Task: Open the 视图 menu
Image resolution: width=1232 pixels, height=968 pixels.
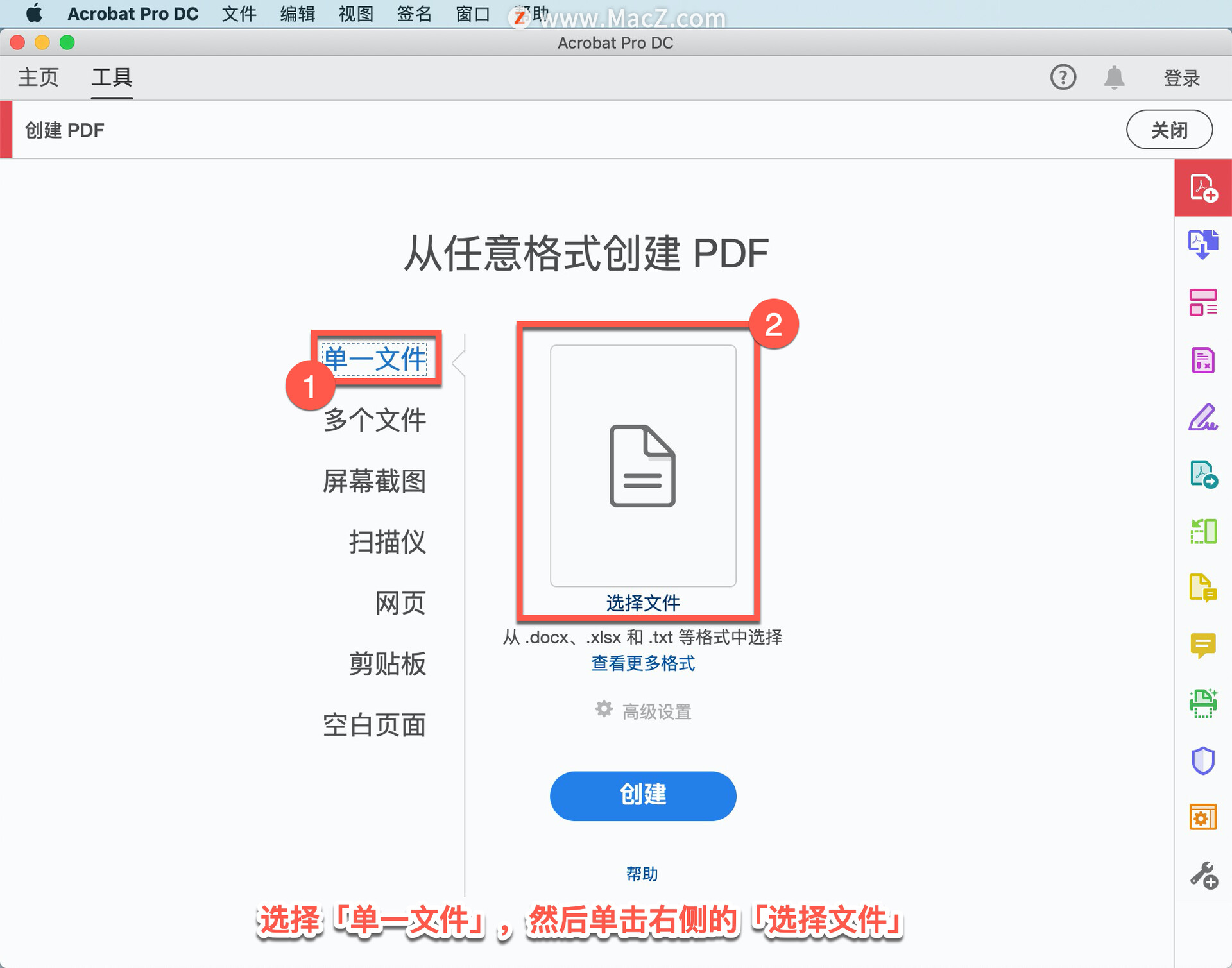Action: click(356, 13)
